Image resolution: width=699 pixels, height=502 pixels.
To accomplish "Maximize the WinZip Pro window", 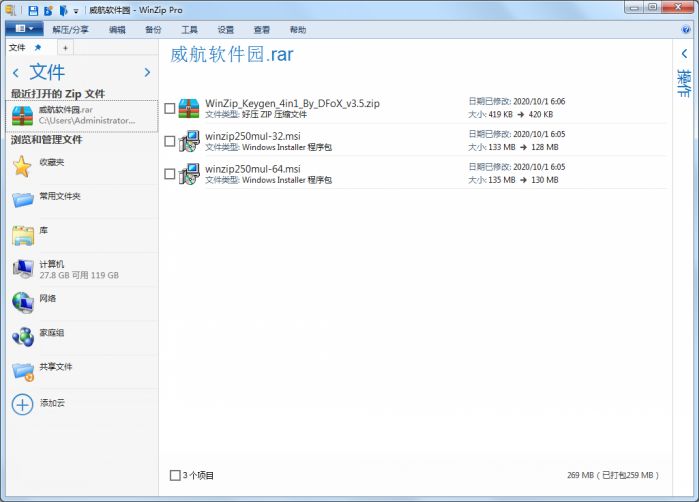I will [x=652, y=8].
